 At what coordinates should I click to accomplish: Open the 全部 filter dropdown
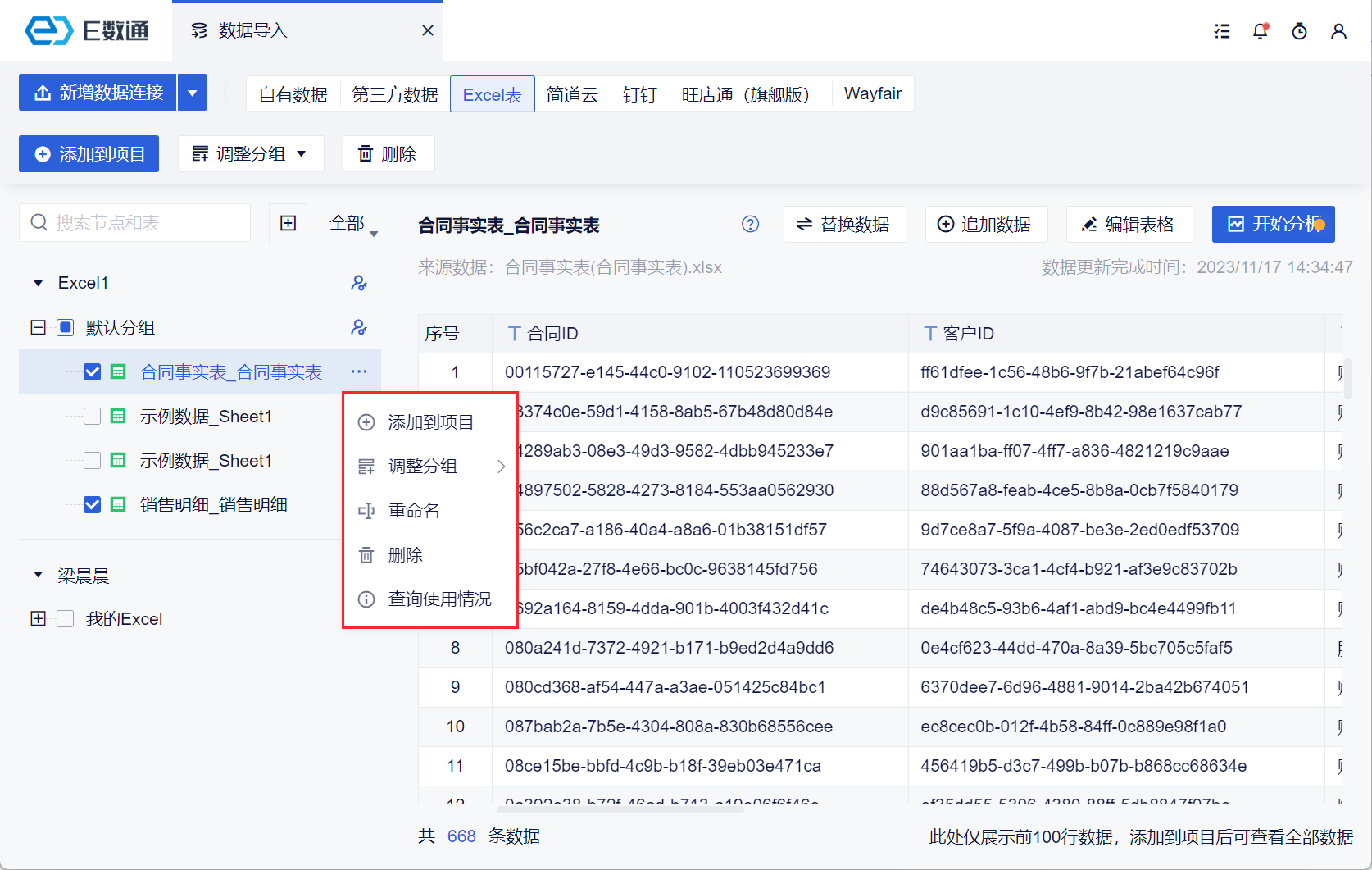[353, 224]
